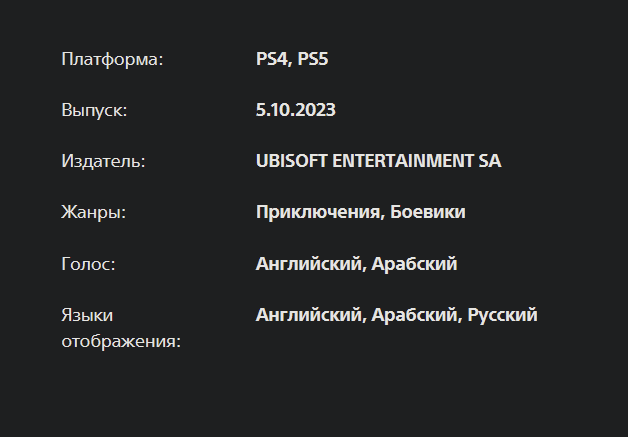The height and width of the screenshot is (437, 628).
Task: Click the "Жанры:" genres label
Action: point(93,212)
